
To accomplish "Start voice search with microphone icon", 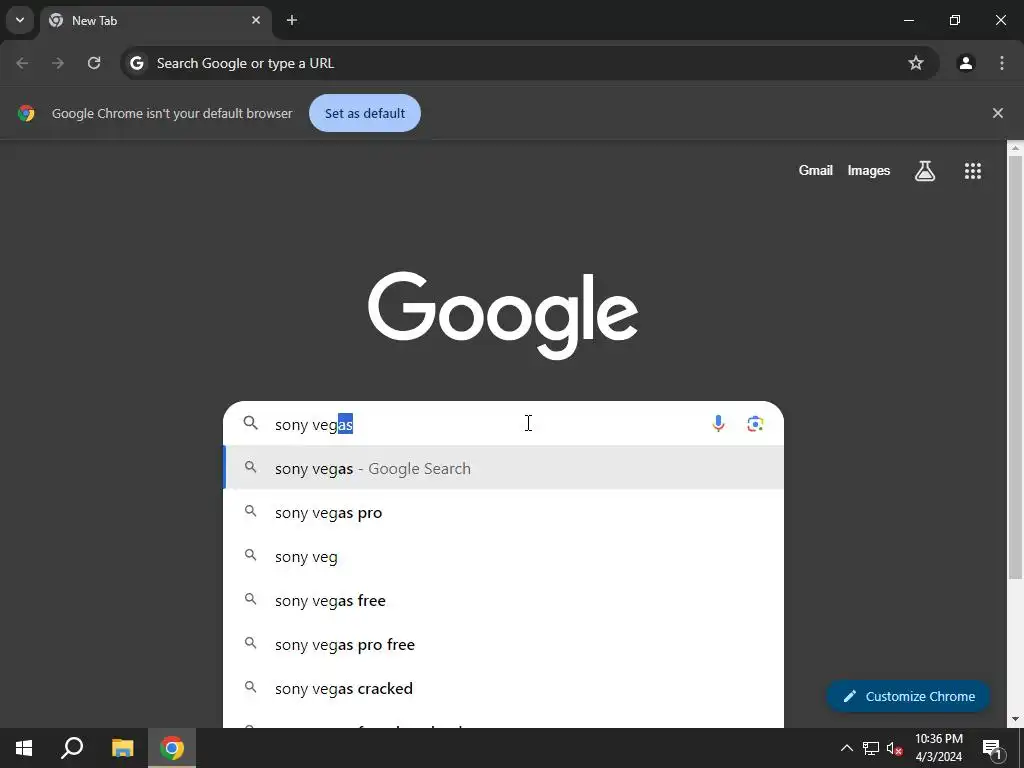I will [718, 424].
